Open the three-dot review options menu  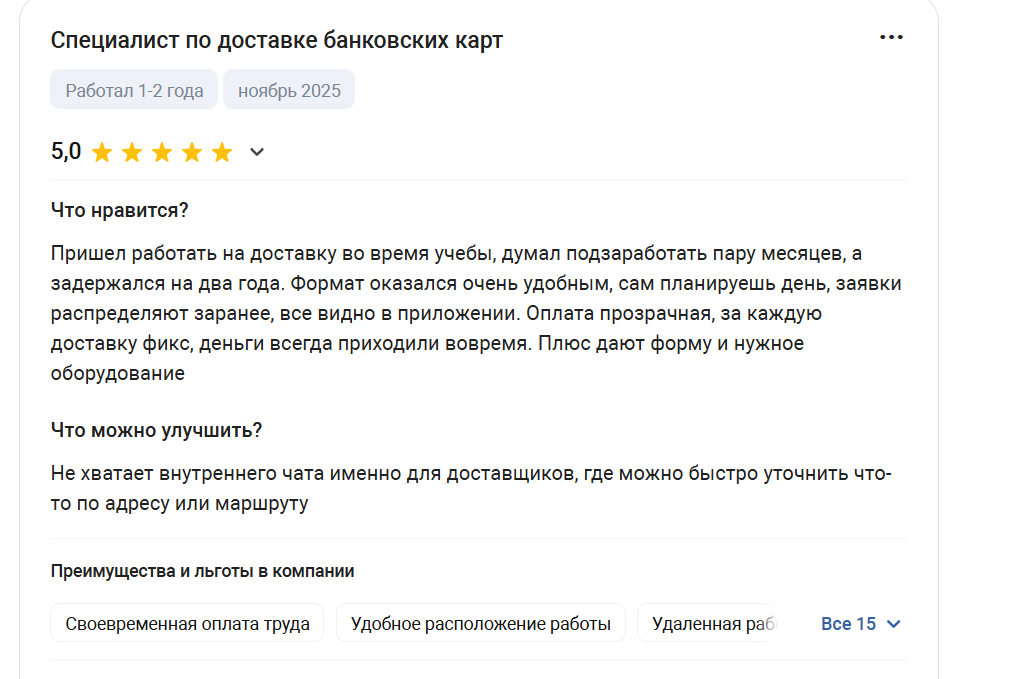pos(891,38)
